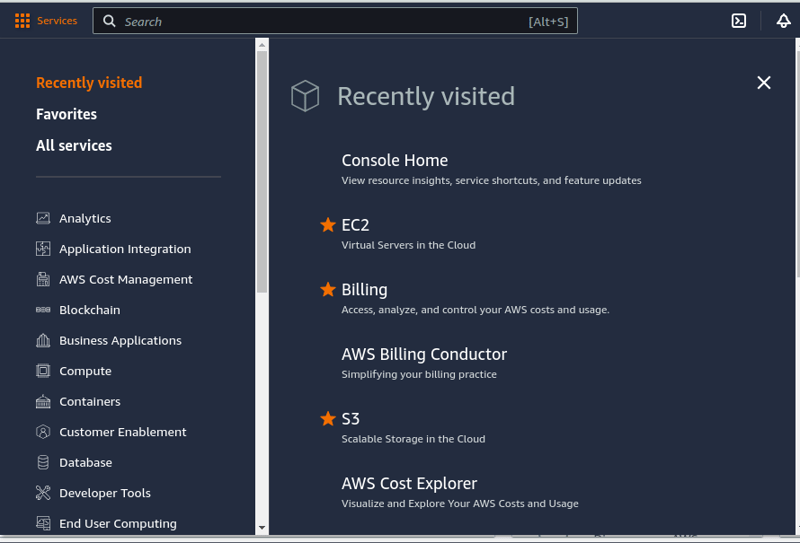
Task: Click 'Simplifying your billing practice' text
Action: click(x=419, y=374)
